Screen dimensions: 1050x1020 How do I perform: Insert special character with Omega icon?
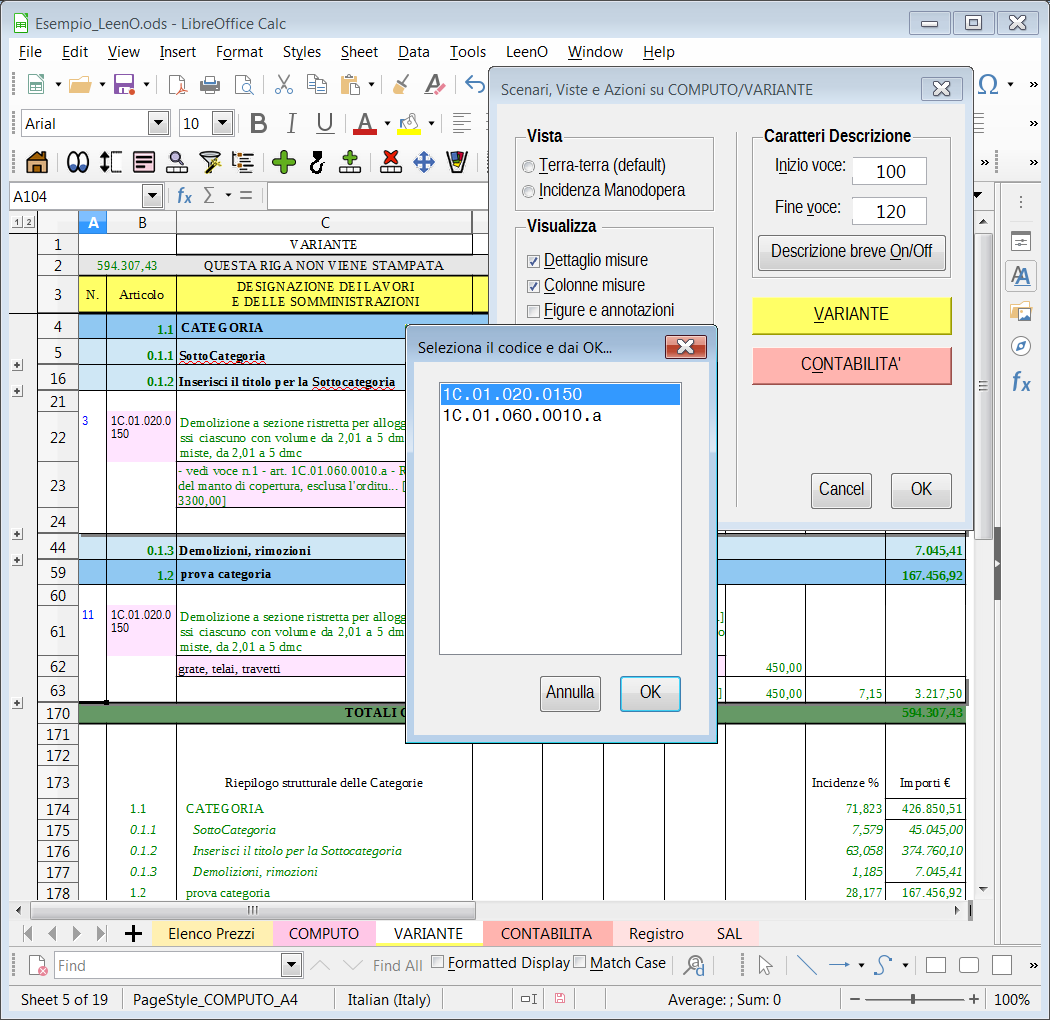tap(988, 85)
